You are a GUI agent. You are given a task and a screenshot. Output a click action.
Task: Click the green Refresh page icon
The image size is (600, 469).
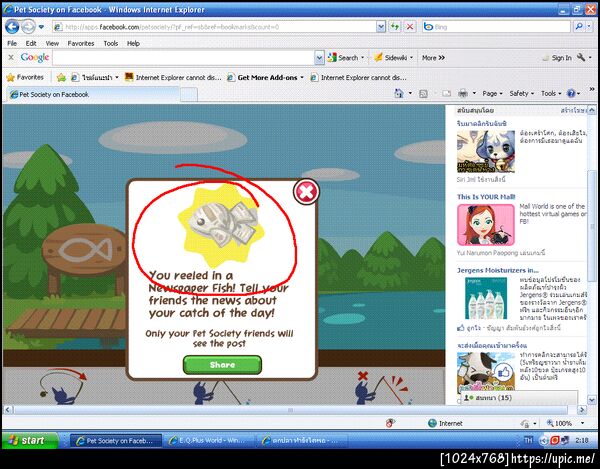coord(395,27)
